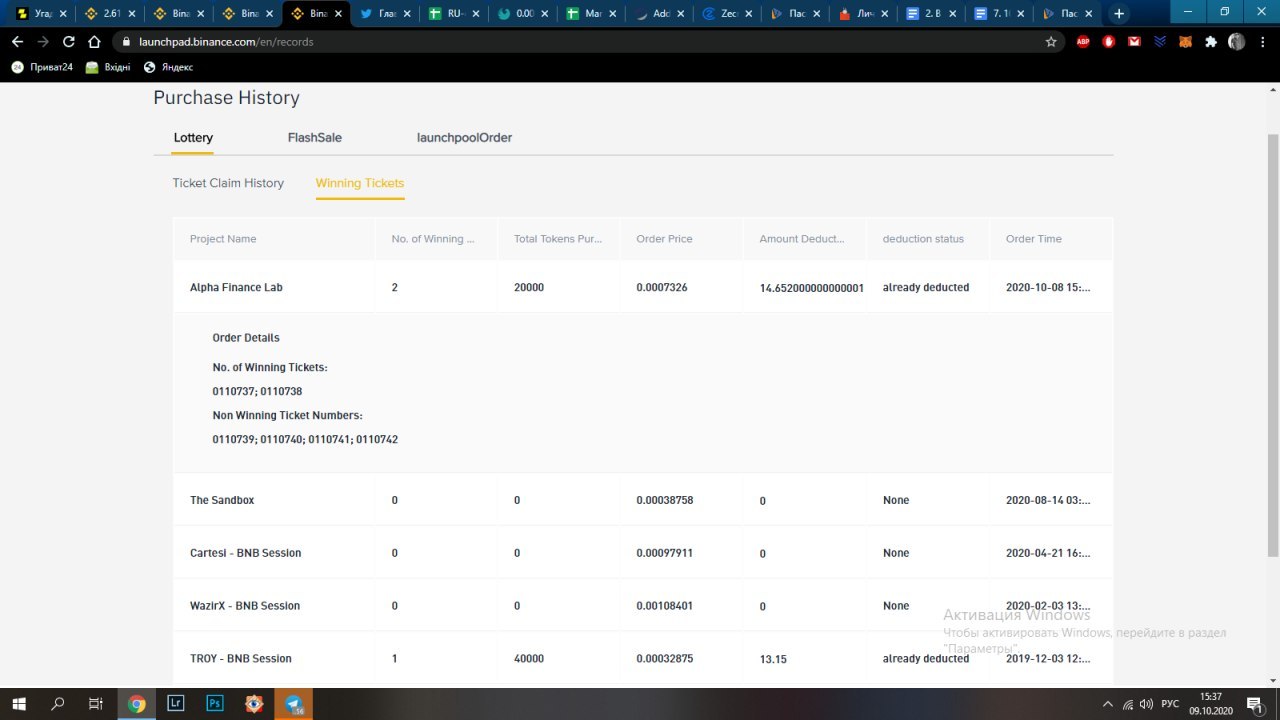The height and width of the screenshot is (720, 1280).
Task: Click the TROY total tokens 40000
Action: click(x=529, y=658)
